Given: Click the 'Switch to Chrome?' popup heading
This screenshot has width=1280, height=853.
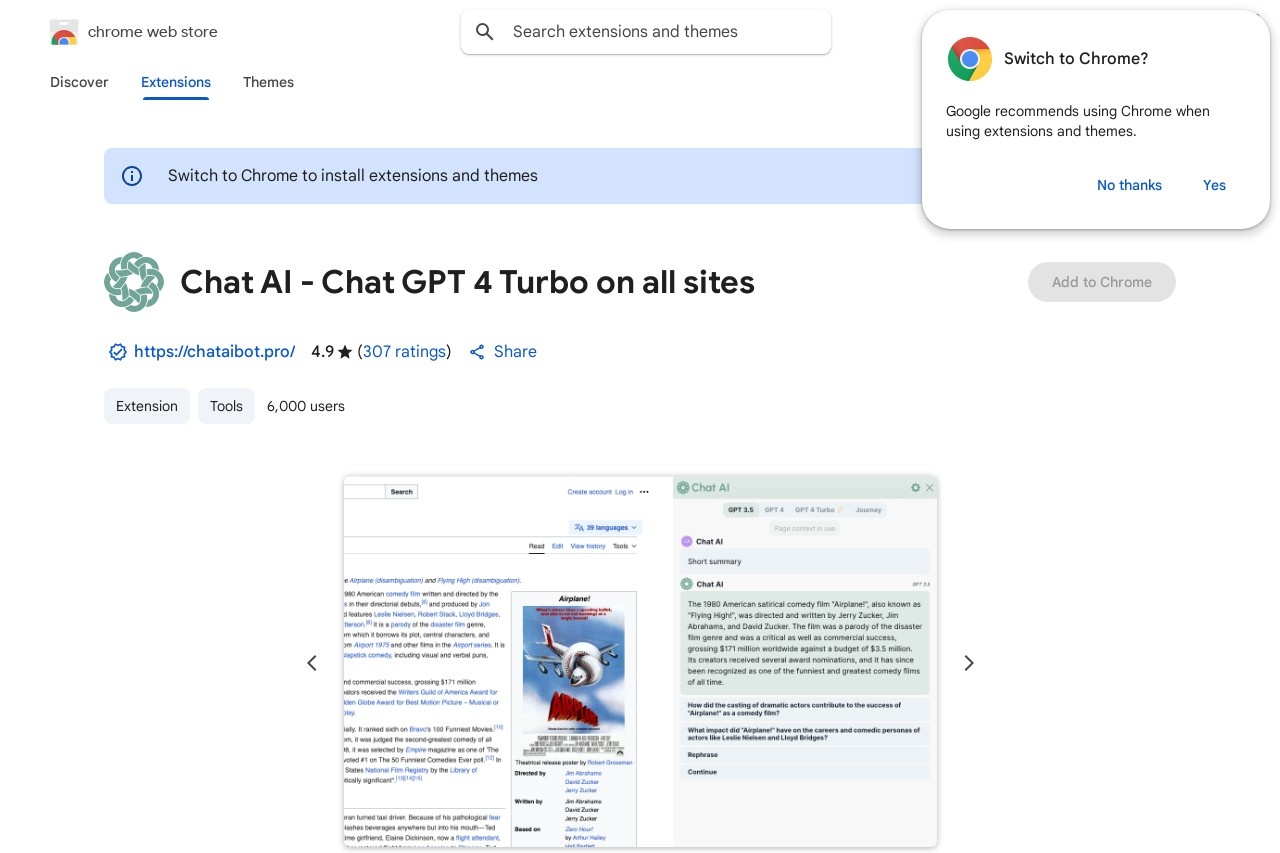Looking at the screenshot, I should click(x=1076, y=59).
